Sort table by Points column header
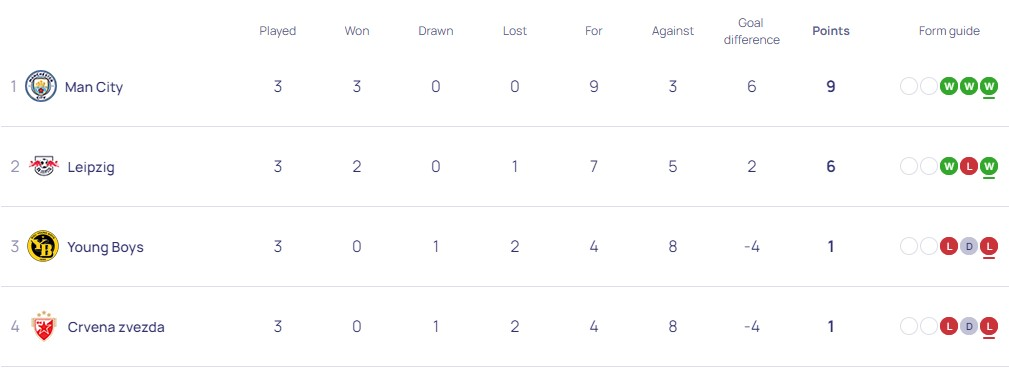Screen dimensions: 1009x380 (x=831, y=31)
